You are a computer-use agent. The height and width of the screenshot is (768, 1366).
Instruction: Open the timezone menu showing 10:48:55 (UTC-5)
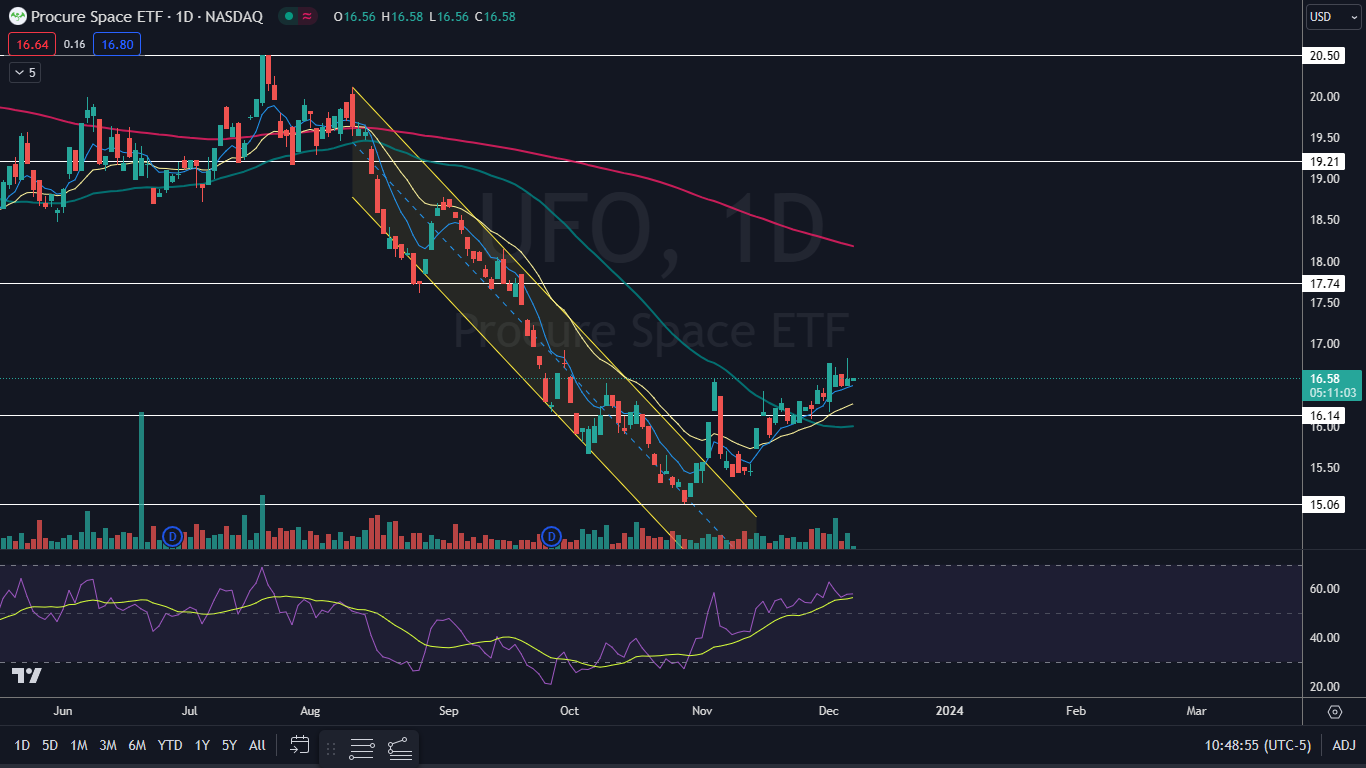[x=1258, y=745]
